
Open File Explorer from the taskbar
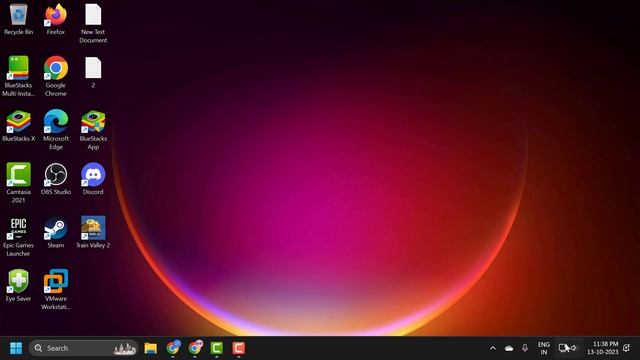[151, 348]
